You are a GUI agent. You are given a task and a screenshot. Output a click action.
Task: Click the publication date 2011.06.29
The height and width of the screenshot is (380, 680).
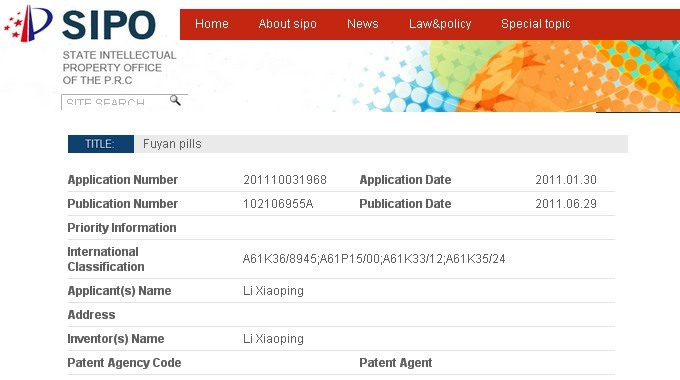click(566, 204)
